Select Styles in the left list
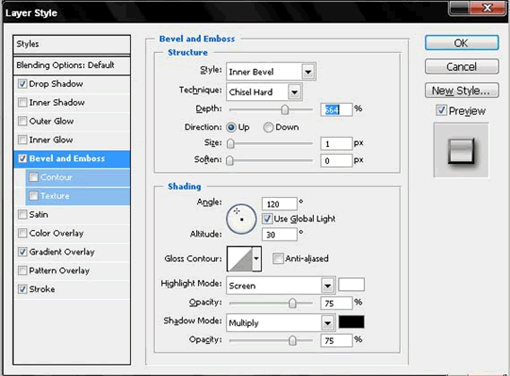This screenshot has width=510, height=376. 72,44
